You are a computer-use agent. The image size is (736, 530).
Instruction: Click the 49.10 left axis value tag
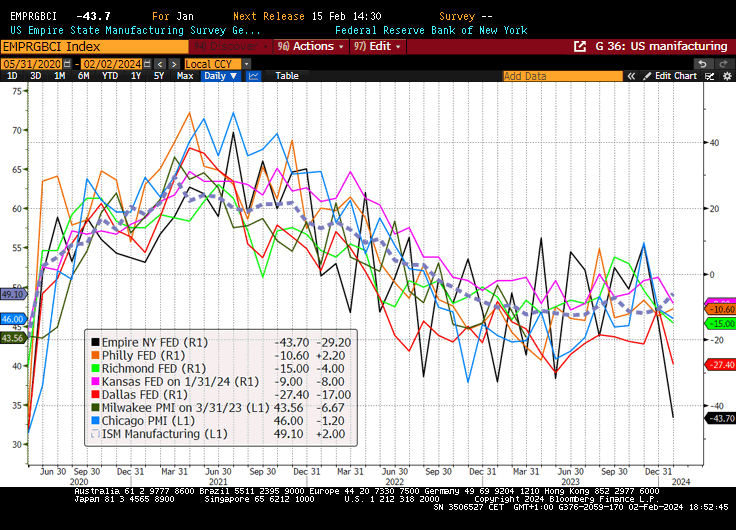point(13,294)
